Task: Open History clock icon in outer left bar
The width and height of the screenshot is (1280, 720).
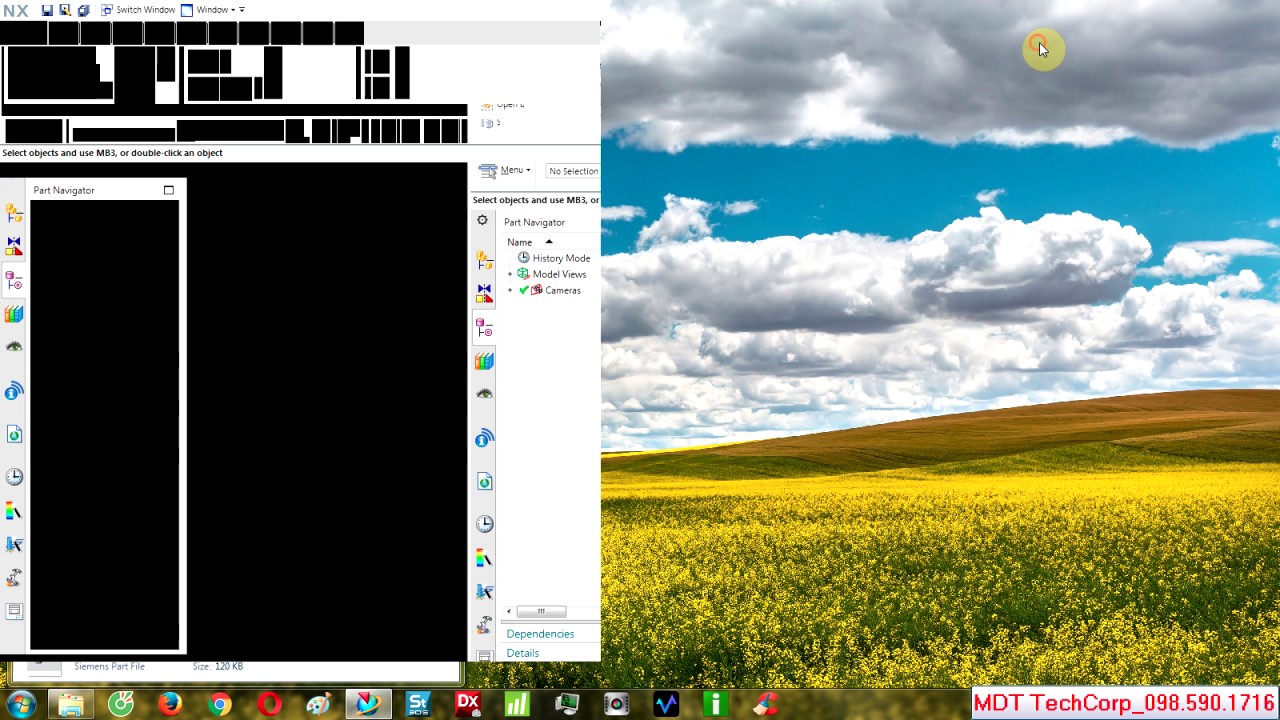Action: click(x=14, y=477)
